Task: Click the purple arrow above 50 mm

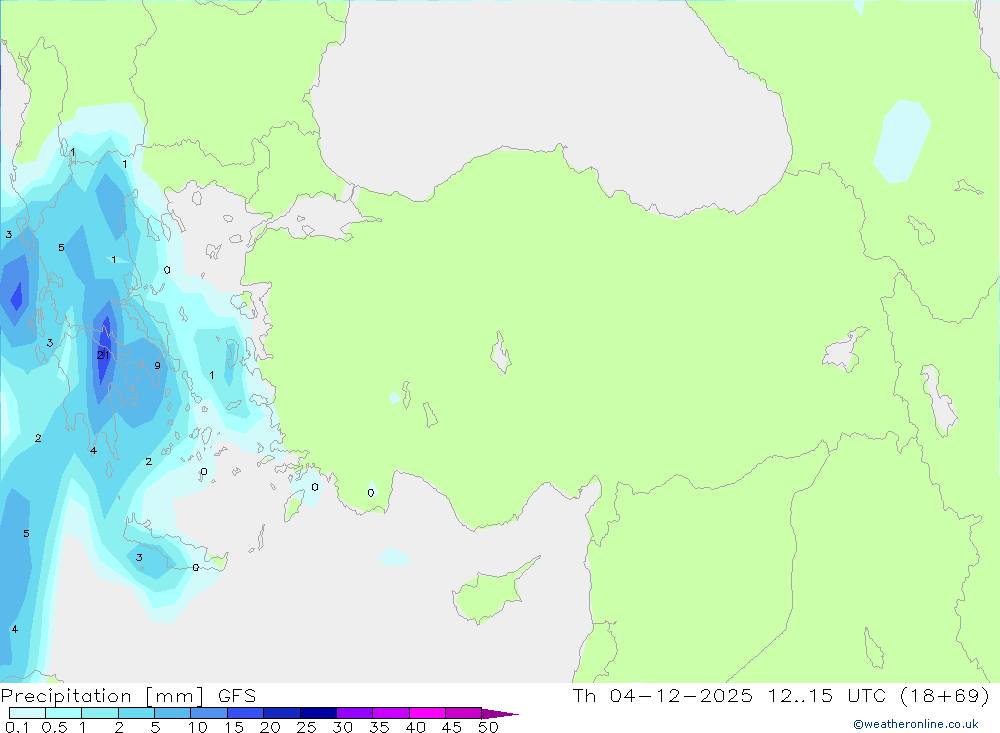Action: [501, 714]
